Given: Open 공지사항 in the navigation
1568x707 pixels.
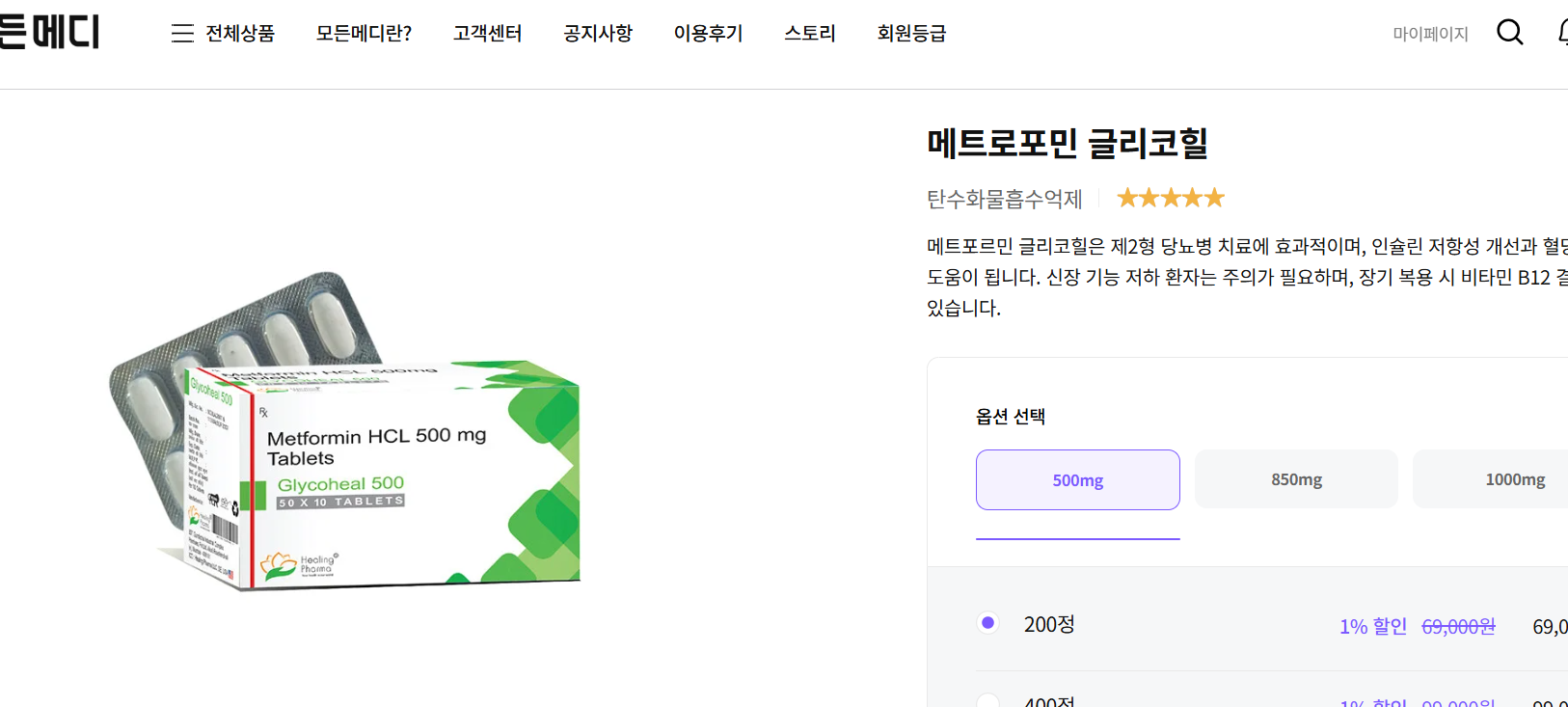Looking at the screenshot, I should click(598, 34).
